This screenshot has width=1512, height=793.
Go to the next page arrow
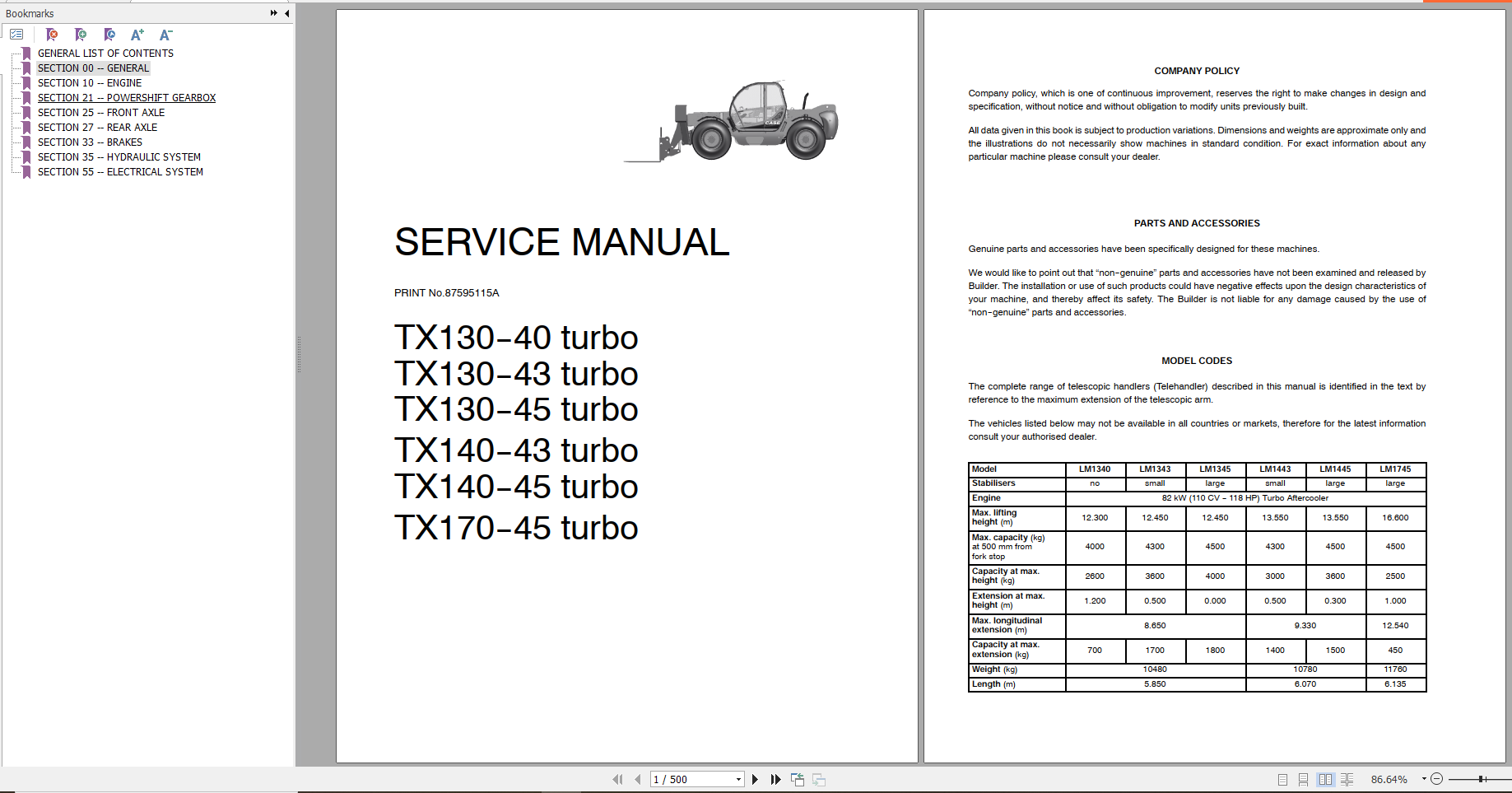(755, 779)
